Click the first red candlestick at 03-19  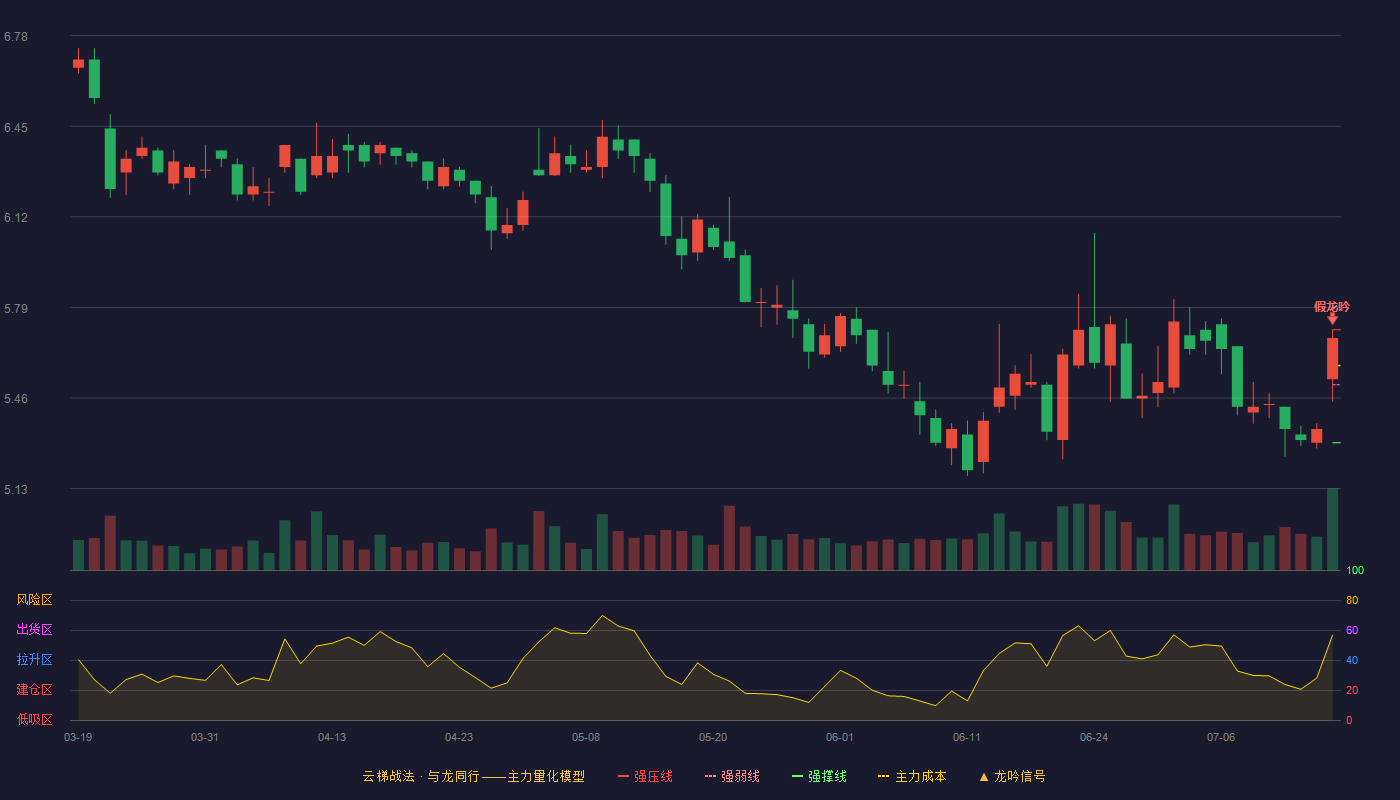pos(78,62)
